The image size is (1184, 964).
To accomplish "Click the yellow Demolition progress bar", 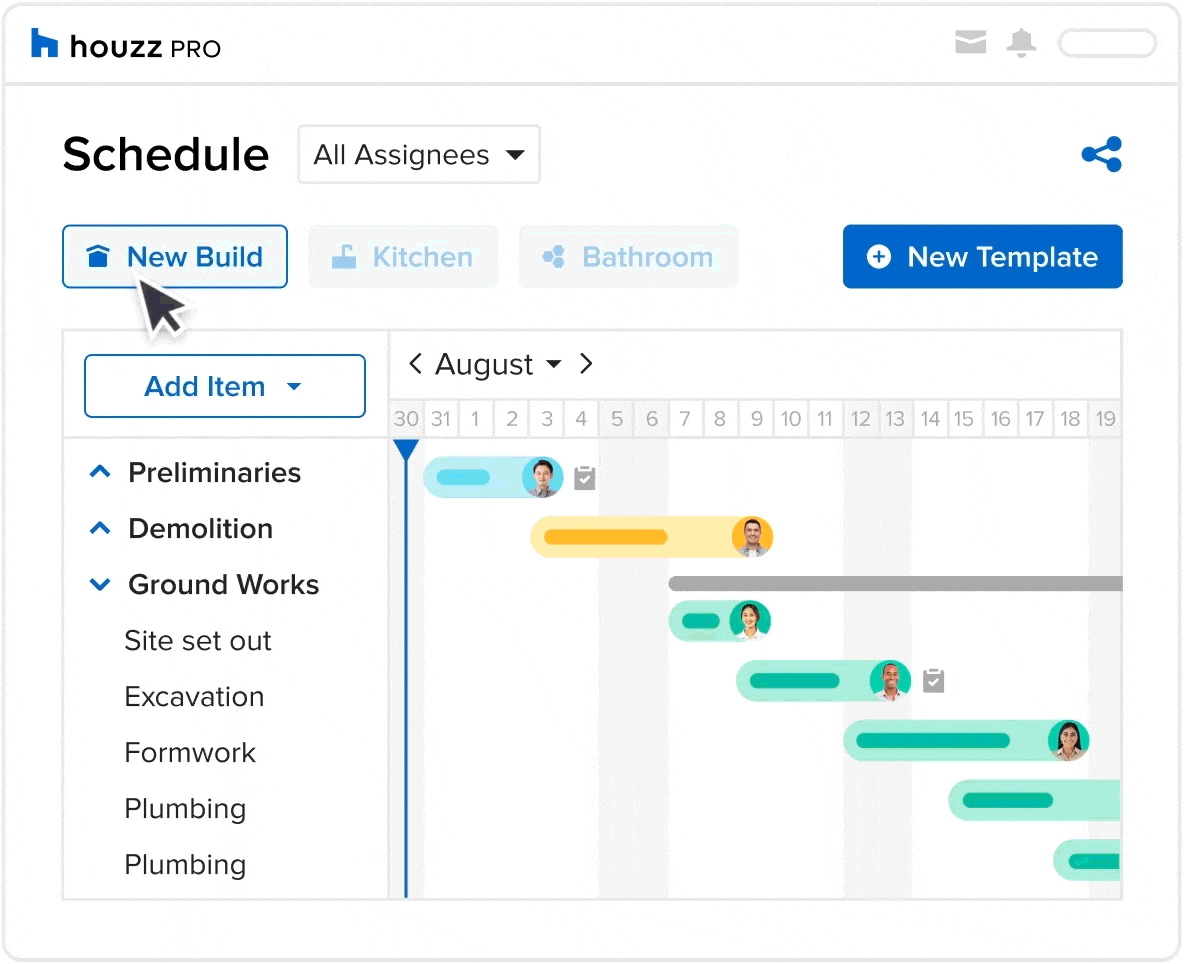I will 606,537.
